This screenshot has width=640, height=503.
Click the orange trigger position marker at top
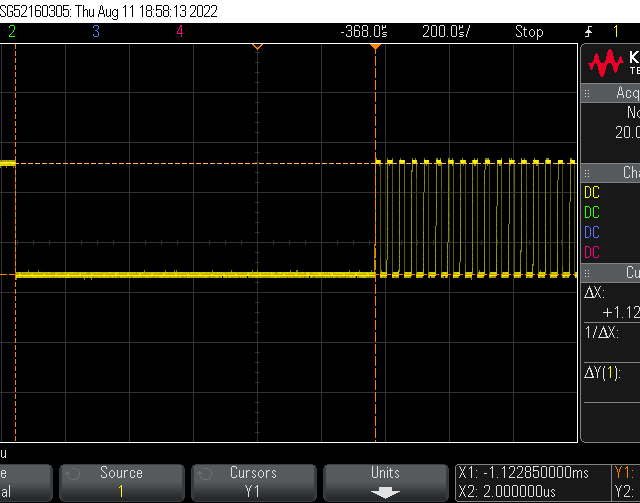(x=376, y=47)
